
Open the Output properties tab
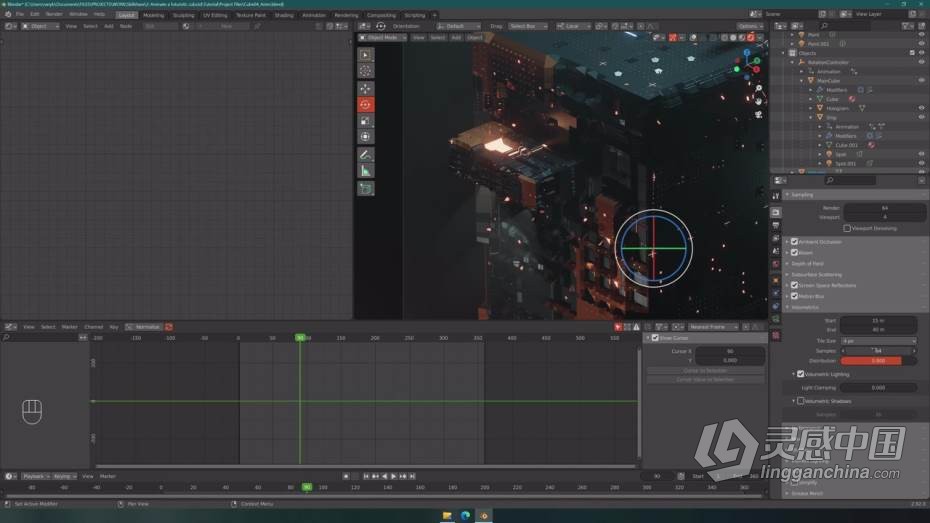click(776, 225)
